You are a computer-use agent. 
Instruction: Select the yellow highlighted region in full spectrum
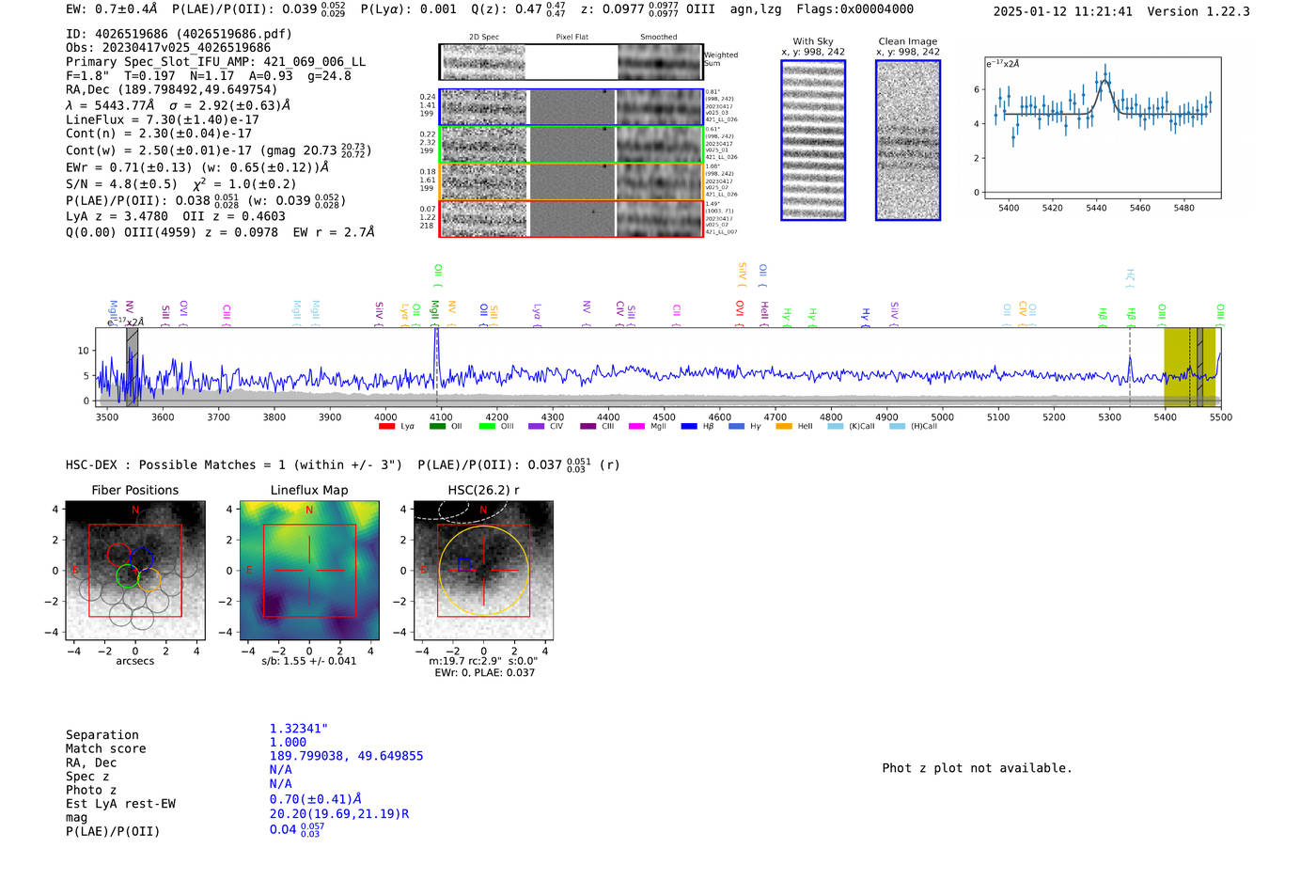(x=1190, y=367)
